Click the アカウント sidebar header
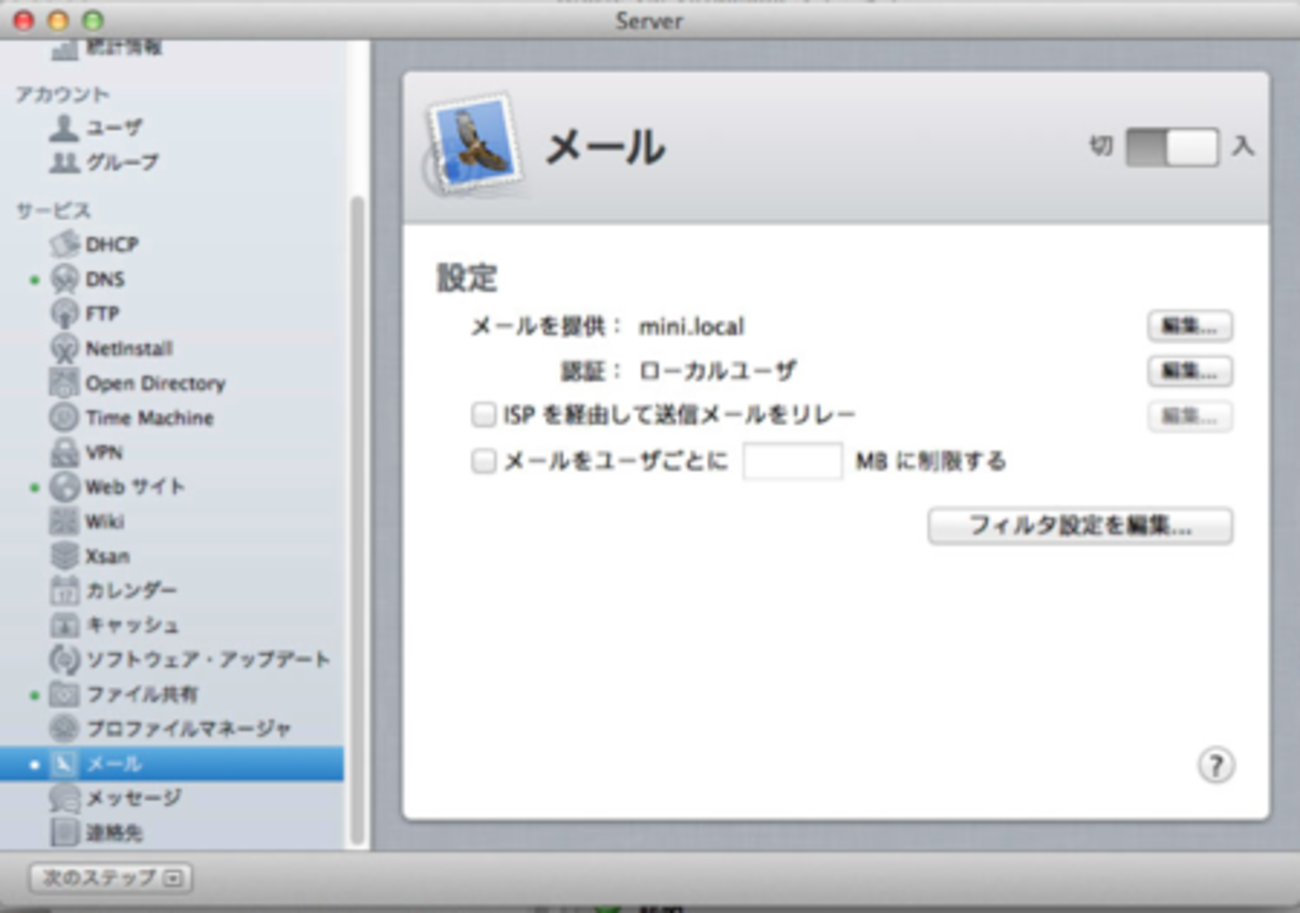This screenshot has width=1300, height=913. 63,94
